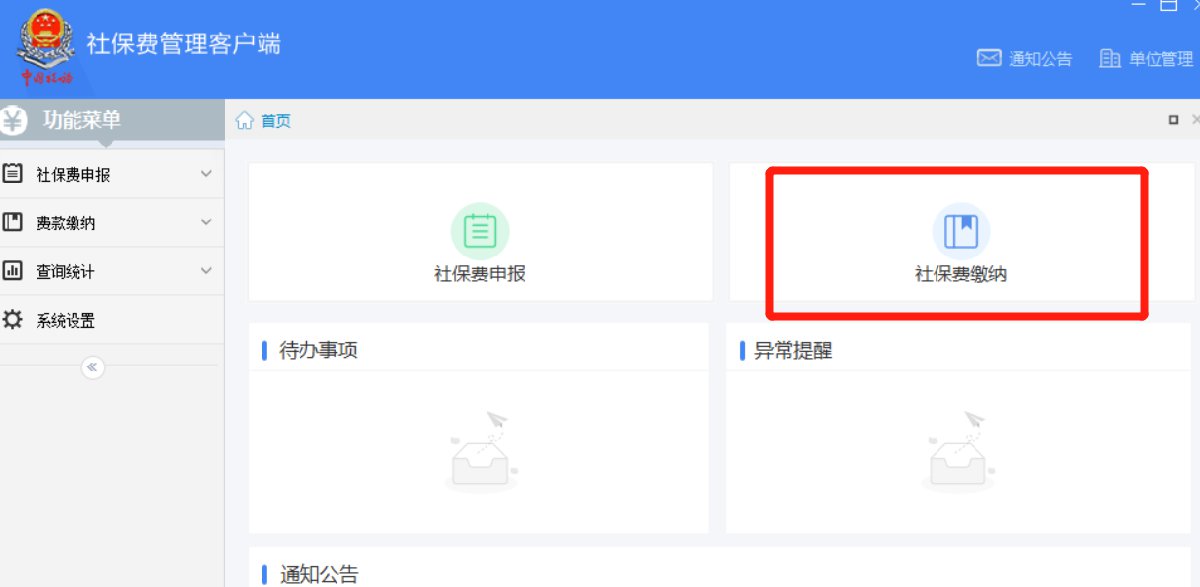
Task: Click the 社保费管理客户端 title text
Action: (x=184, y=44)
